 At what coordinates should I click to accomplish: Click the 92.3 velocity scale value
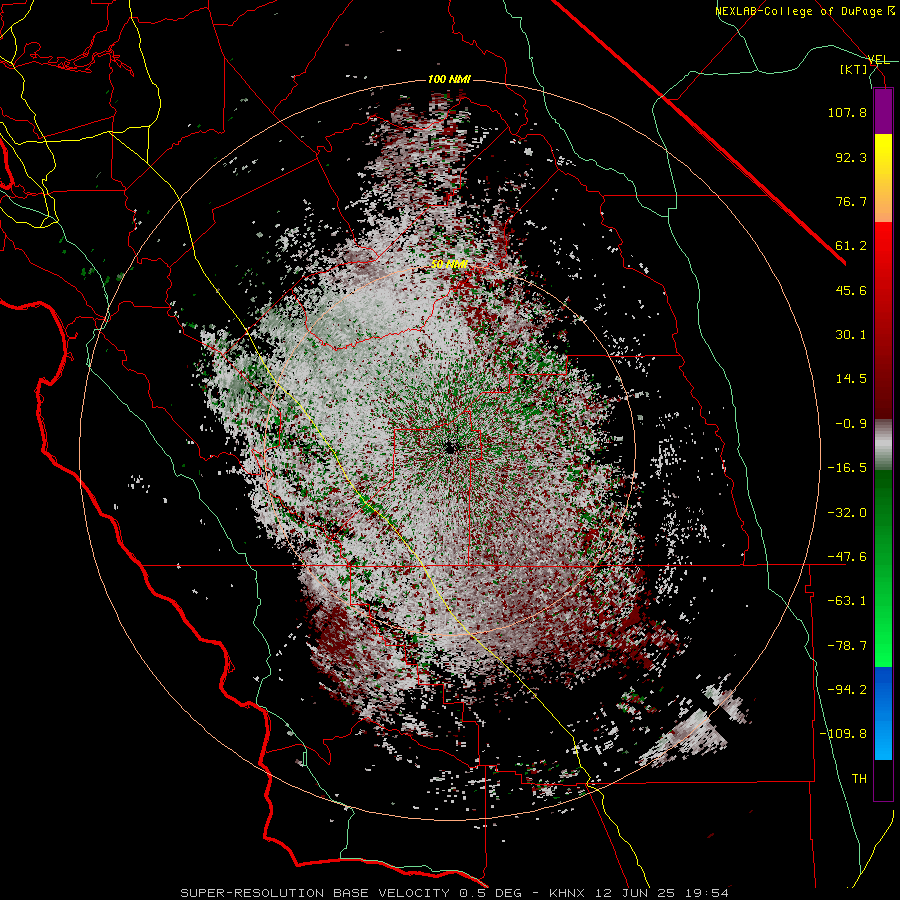851,157
